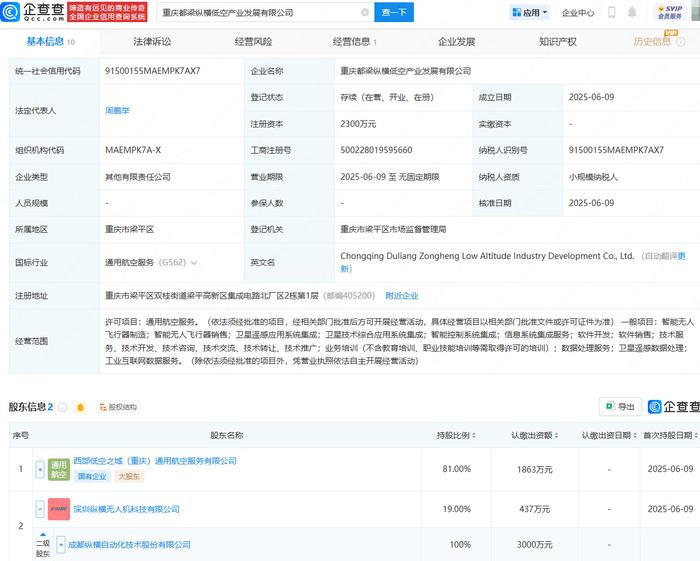Expand 成都纵横自动化技术 row with plus
The width and height of the screenshot is (700, 561).
pos(61,544)
